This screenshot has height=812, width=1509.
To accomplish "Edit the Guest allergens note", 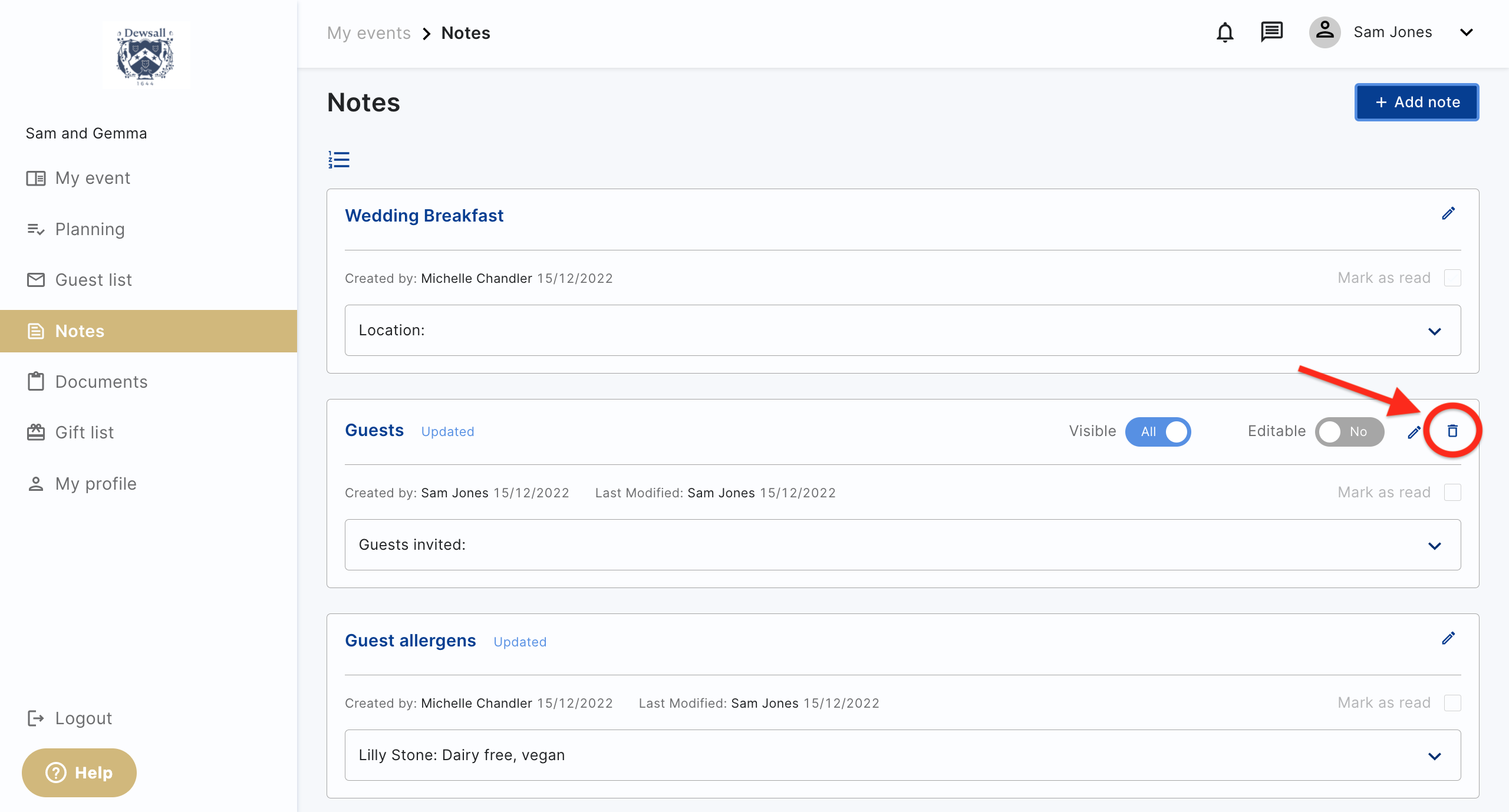I will (1448, 639).
